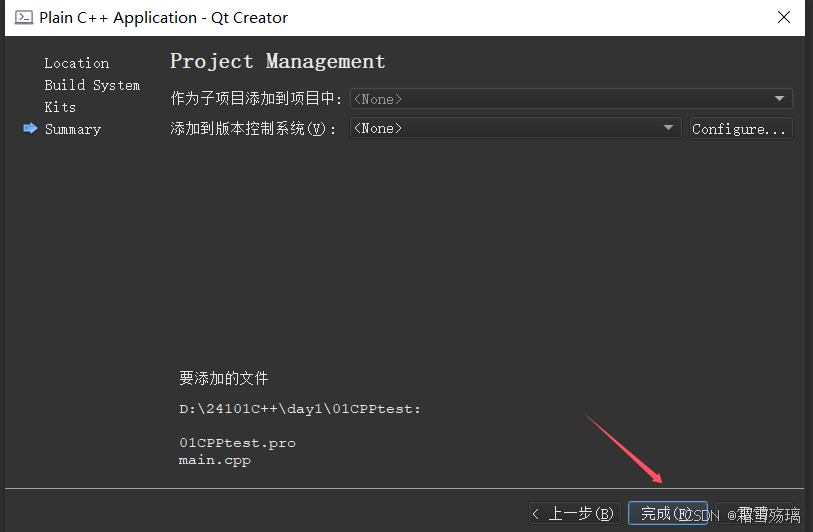Image resolution: width=813 pixels, height=532 pixels.
Task: Click the Configure... button
Action: pos(740,129)
